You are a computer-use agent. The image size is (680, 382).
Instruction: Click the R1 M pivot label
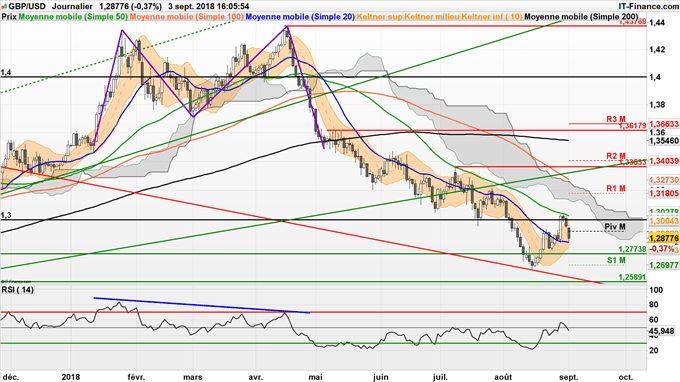click(x=616, y=189)
